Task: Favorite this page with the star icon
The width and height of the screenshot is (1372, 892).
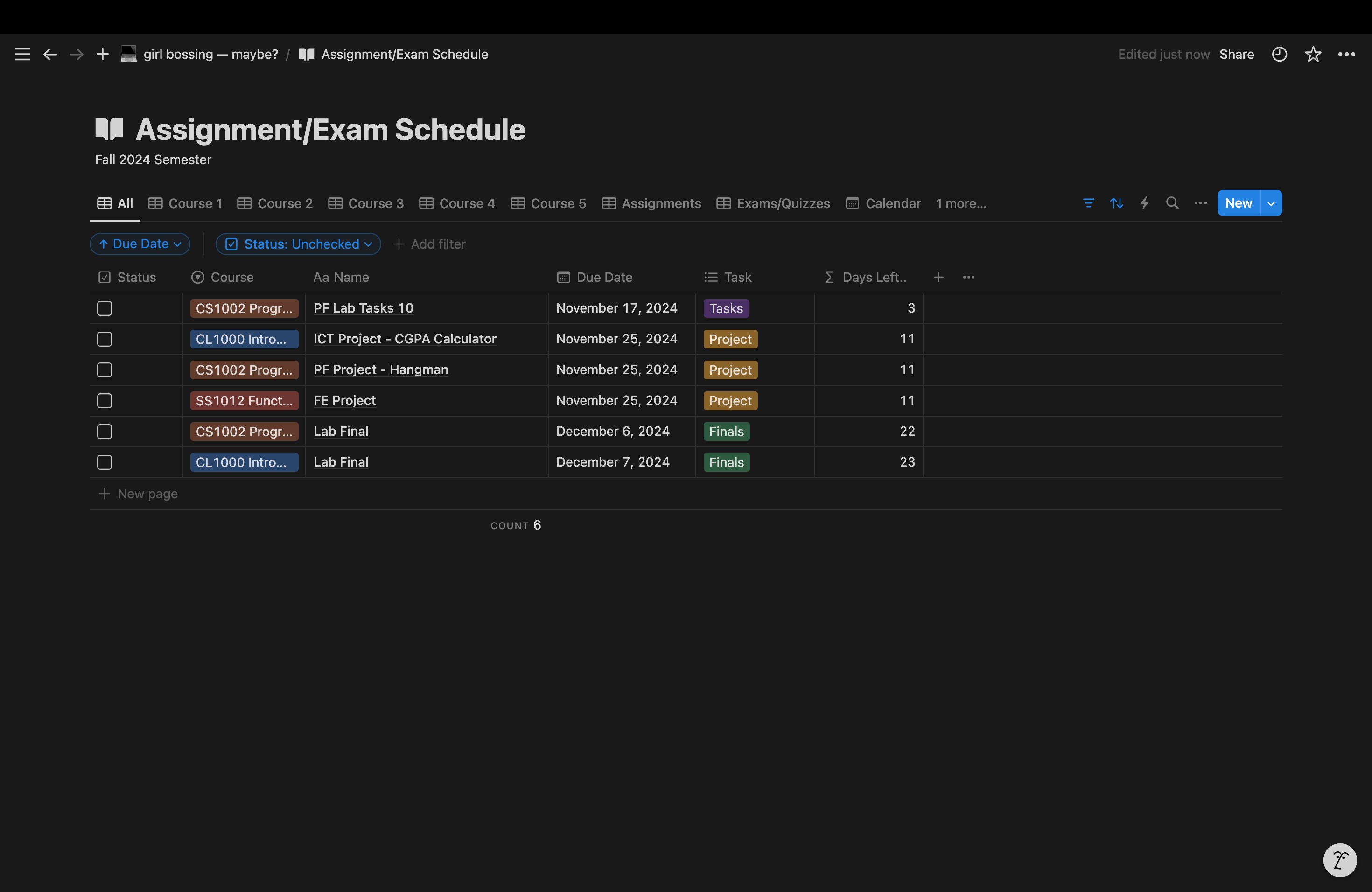Action: pyautogui.click(x=1313, y=54)
